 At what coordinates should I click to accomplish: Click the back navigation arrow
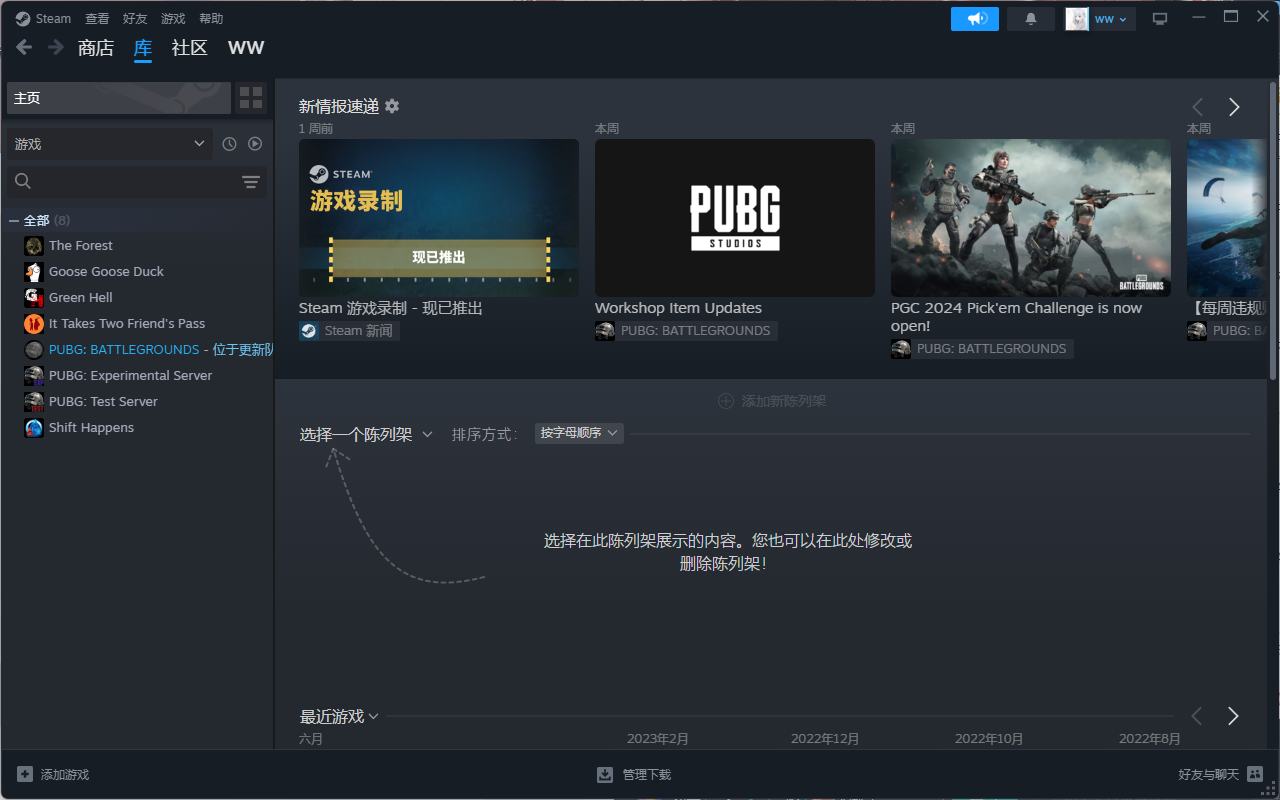tap(24, 47)
